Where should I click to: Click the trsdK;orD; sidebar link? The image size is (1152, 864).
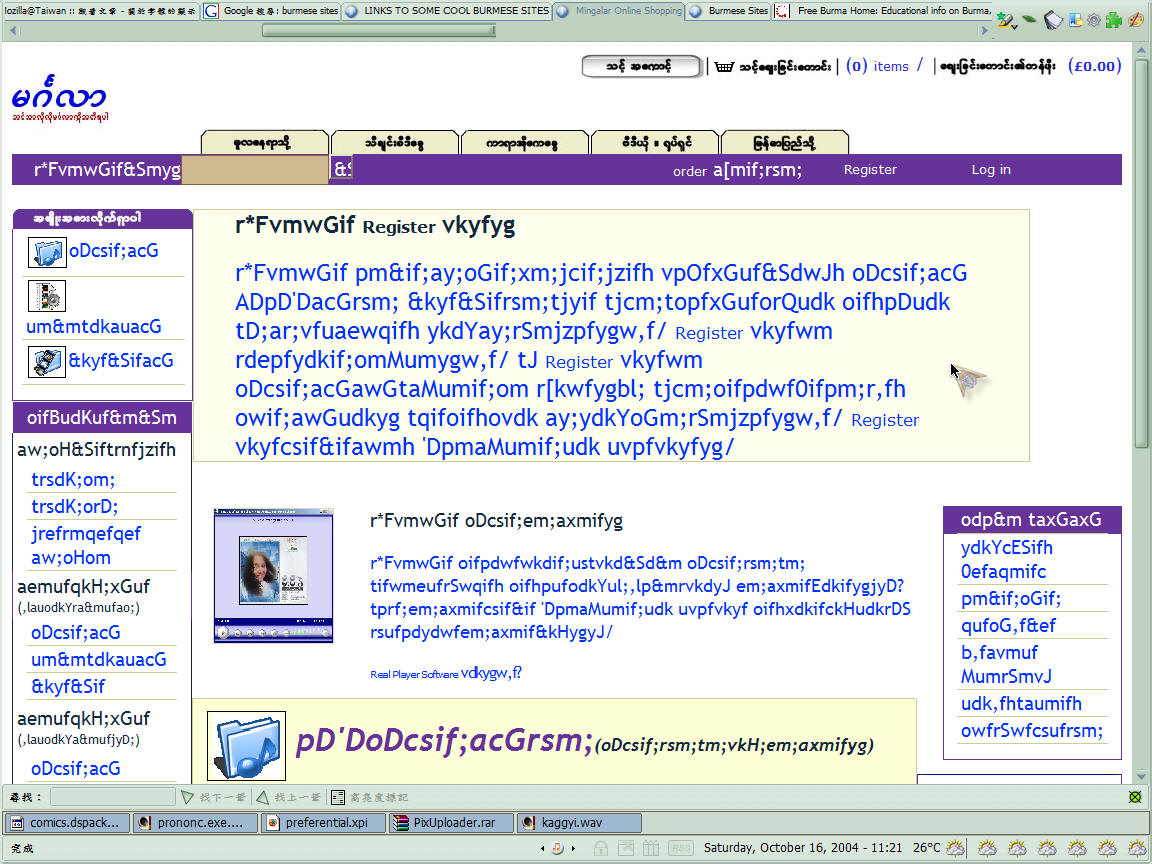[74, 506]
